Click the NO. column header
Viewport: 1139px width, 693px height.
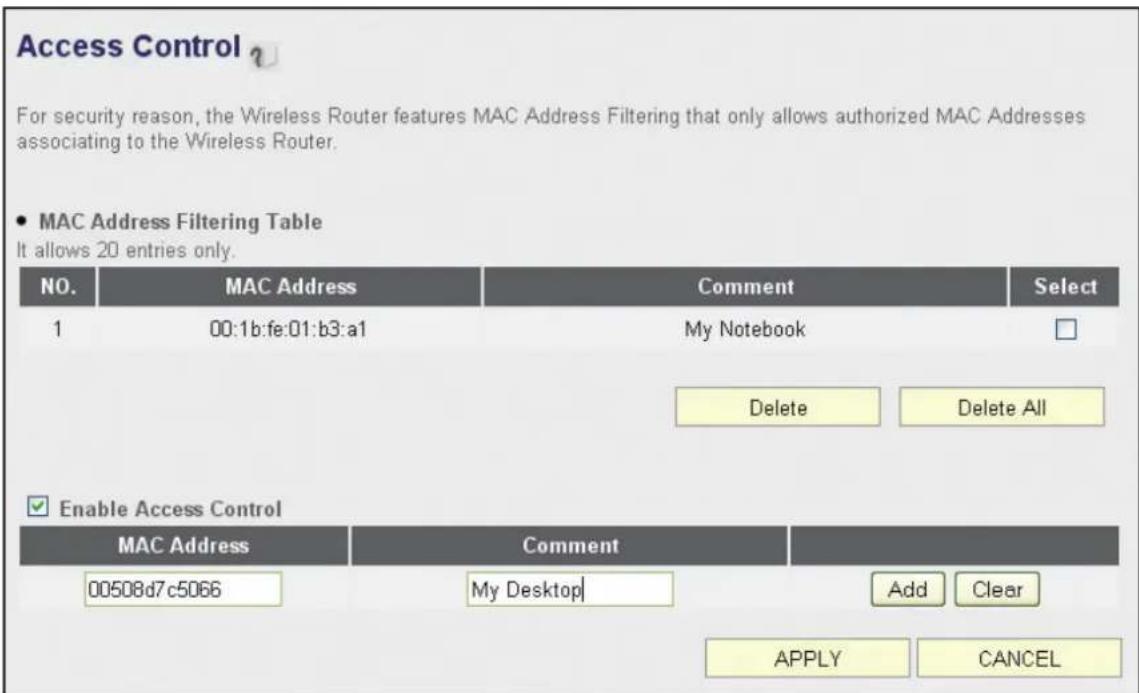click(x=57, y=286)
